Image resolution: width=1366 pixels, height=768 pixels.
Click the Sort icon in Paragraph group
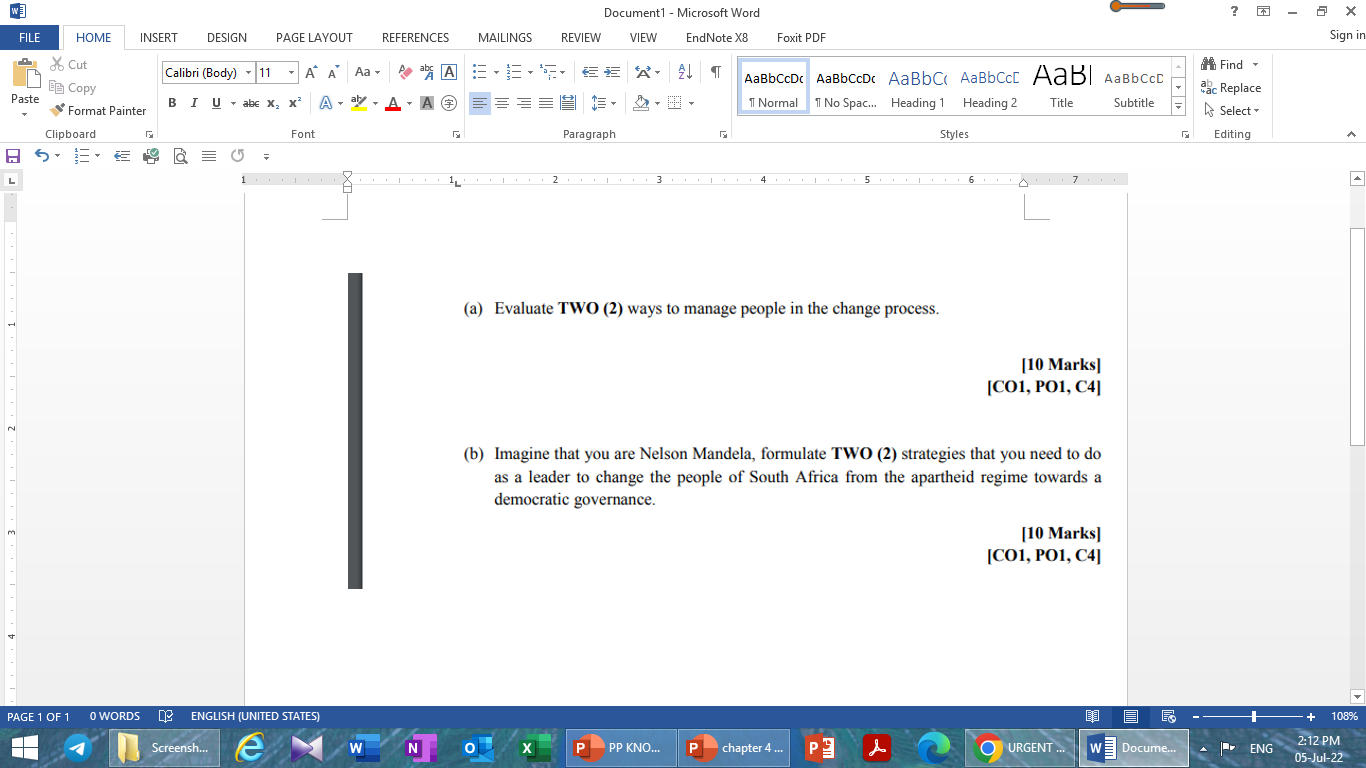click(x=687, y=72)
